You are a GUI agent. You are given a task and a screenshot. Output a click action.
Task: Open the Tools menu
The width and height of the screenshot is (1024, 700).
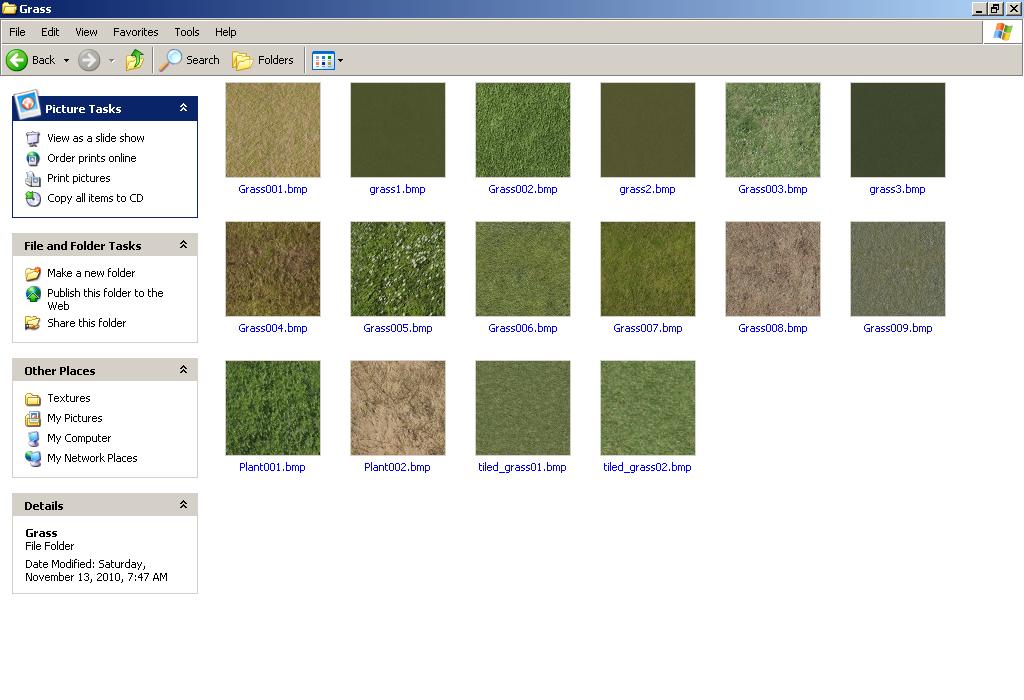click(187, 32)
